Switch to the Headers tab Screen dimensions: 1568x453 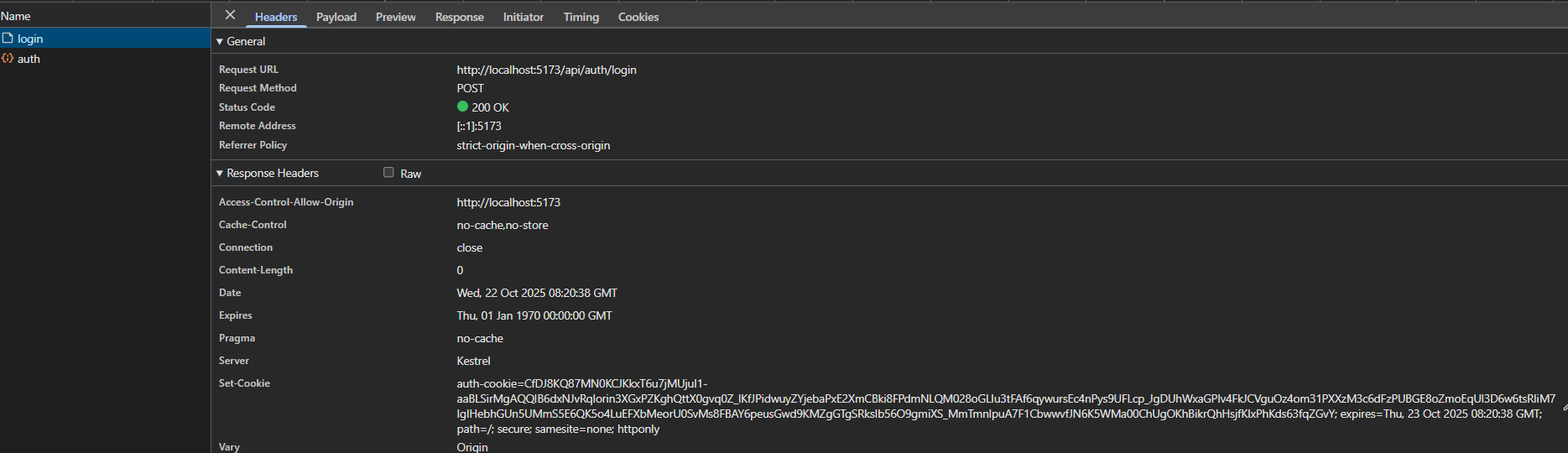click(276, 17)
